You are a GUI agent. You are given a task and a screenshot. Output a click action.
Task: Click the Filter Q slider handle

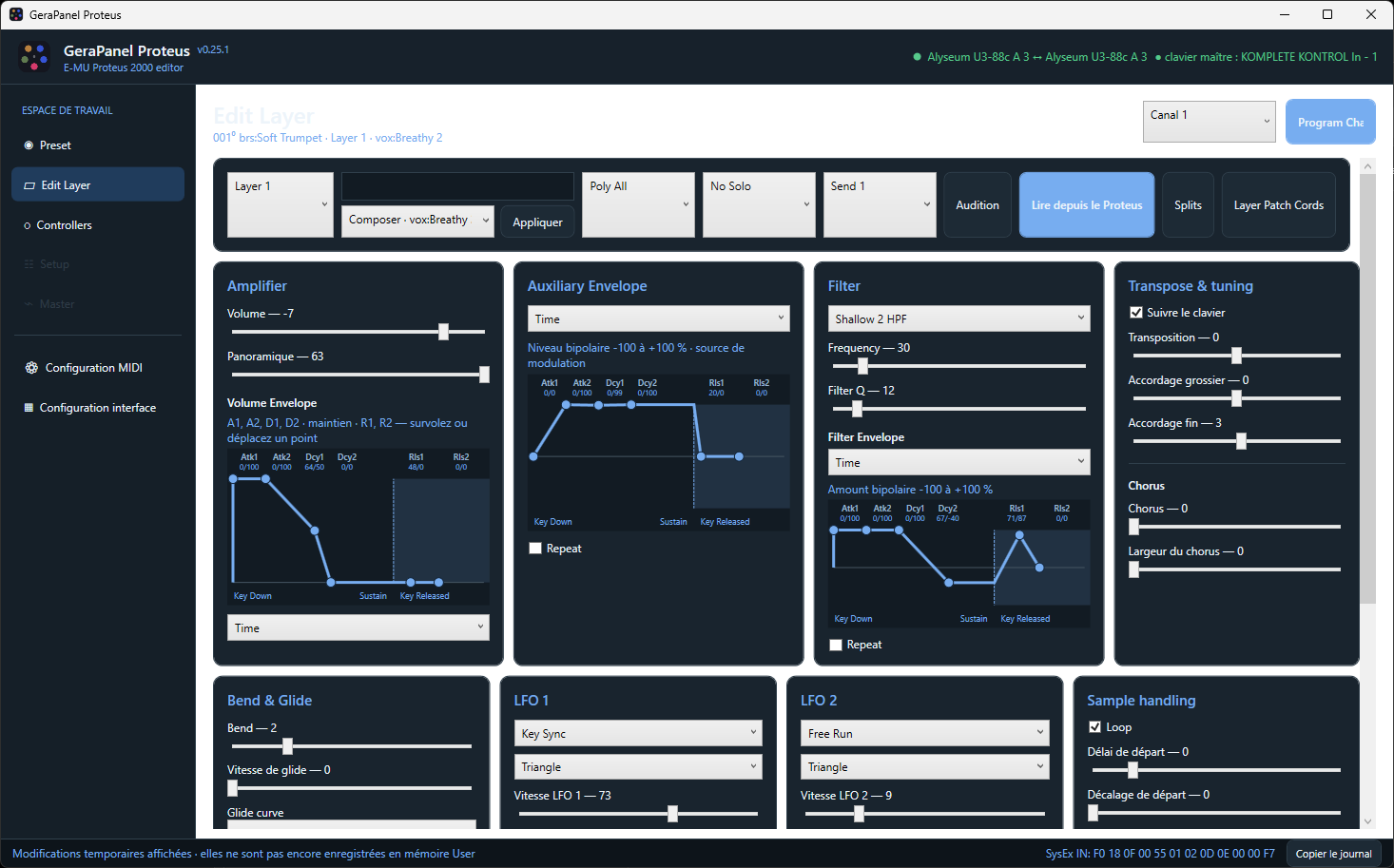tap(857, 408)
